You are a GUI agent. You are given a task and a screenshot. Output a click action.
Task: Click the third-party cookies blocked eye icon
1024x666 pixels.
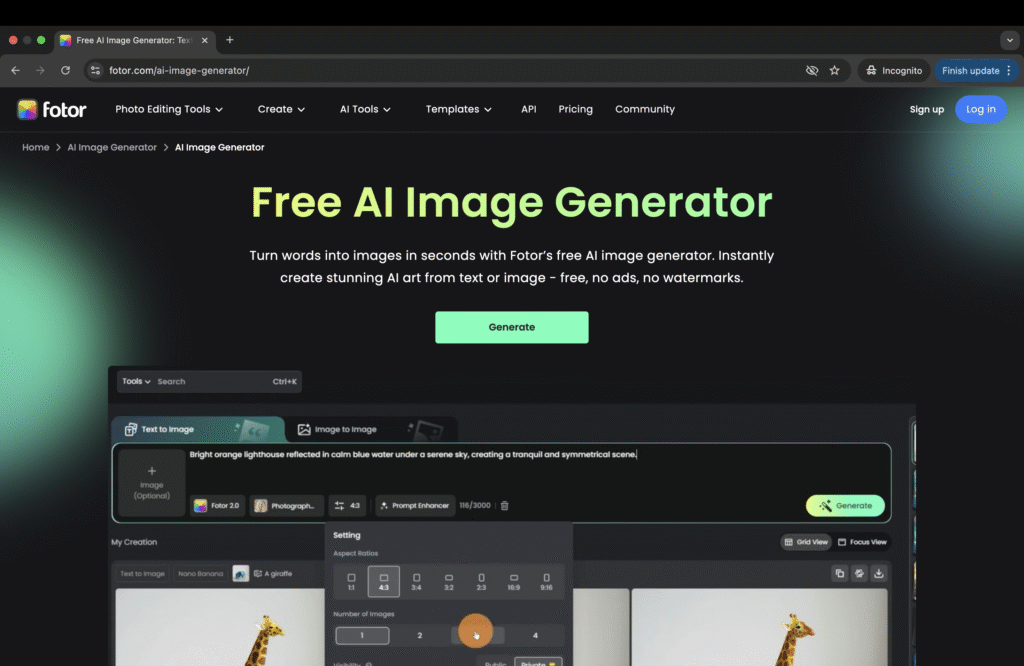coord(812,71)
